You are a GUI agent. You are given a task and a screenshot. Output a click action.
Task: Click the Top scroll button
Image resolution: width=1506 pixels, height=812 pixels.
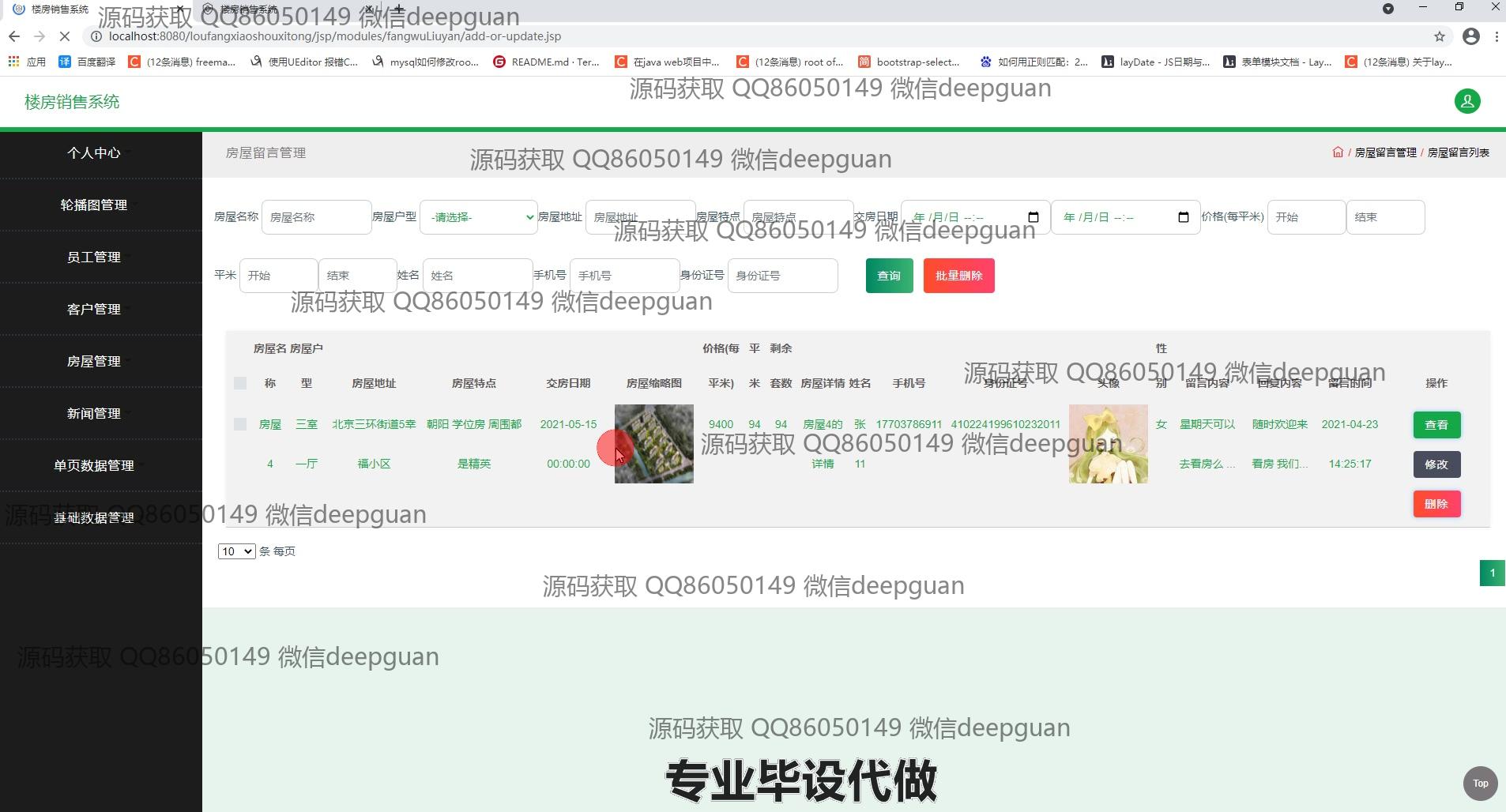[x=1480, y=783]
